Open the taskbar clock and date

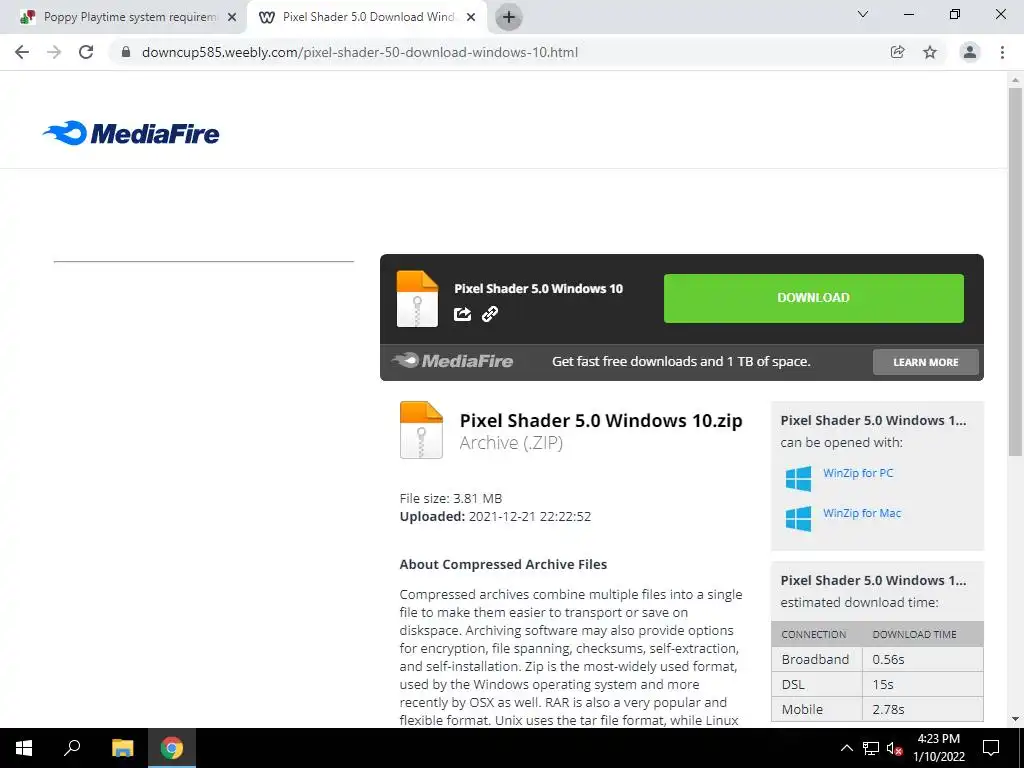[x=939, y=748]
